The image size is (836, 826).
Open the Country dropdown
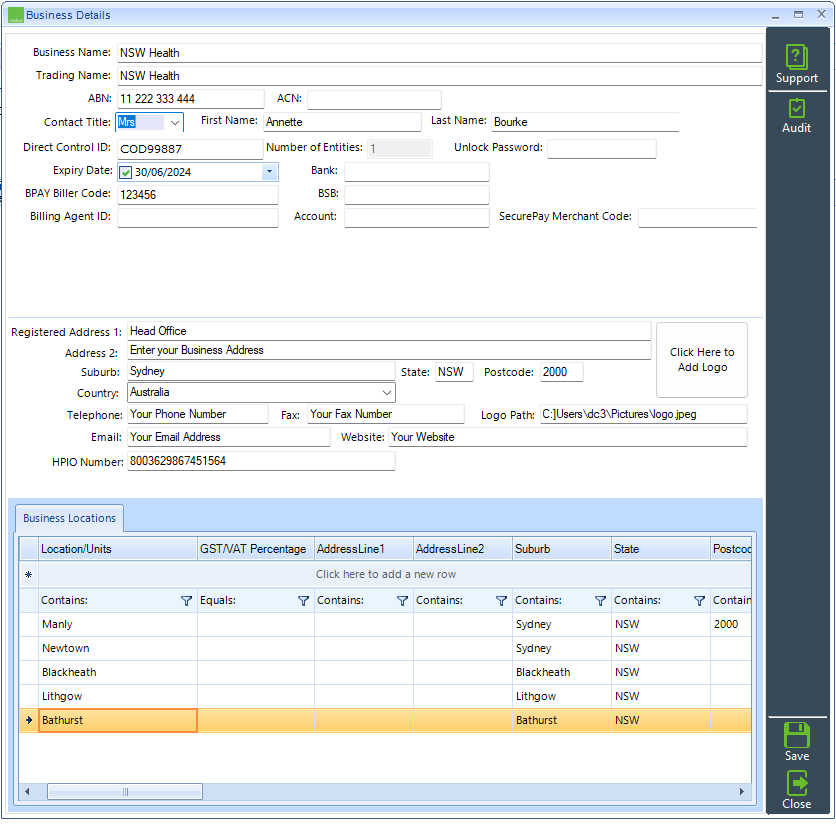(x=386, y=393)
